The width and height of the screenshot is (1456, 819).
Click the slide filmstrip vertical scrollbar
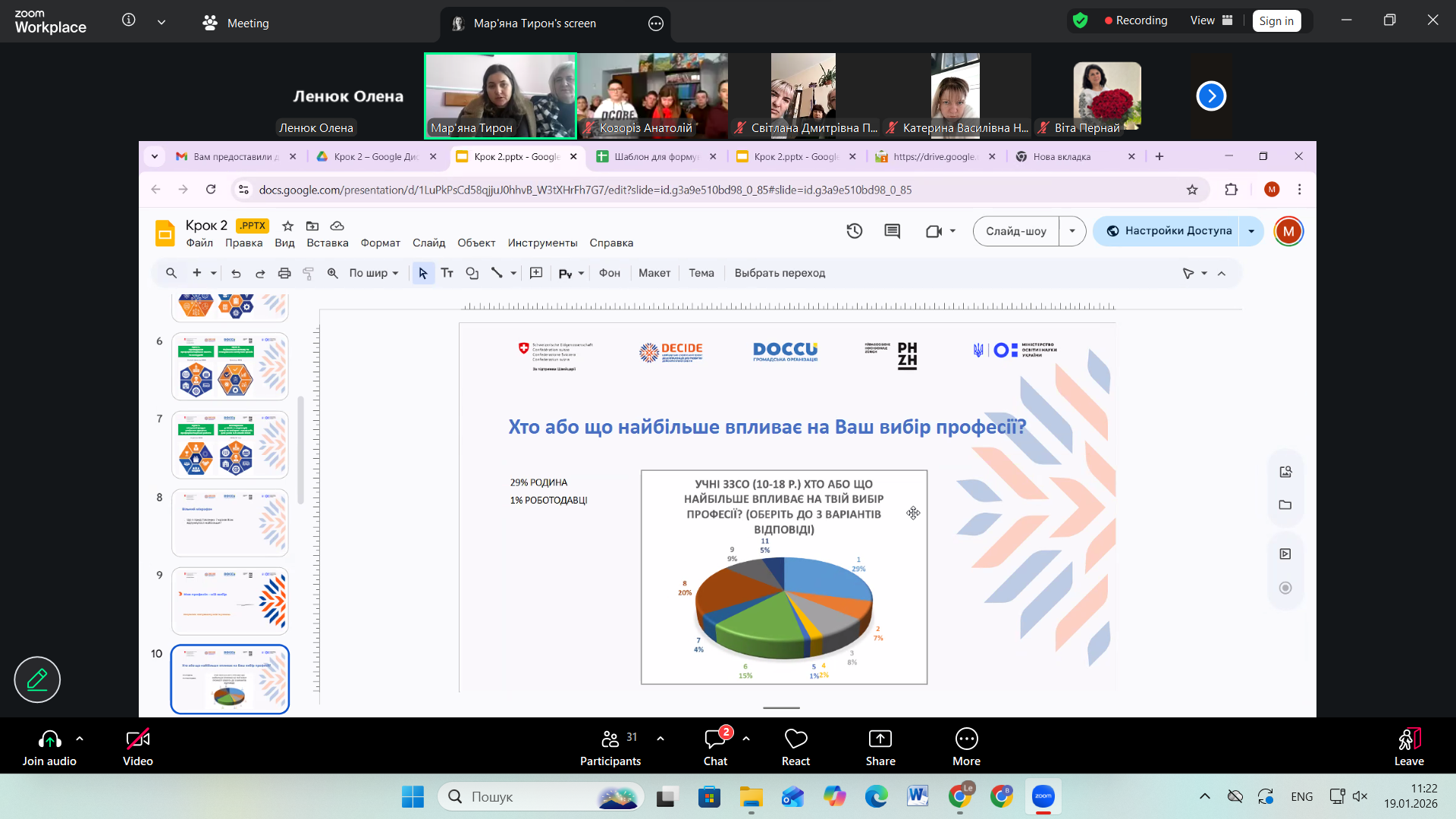[x=300, y=450]
